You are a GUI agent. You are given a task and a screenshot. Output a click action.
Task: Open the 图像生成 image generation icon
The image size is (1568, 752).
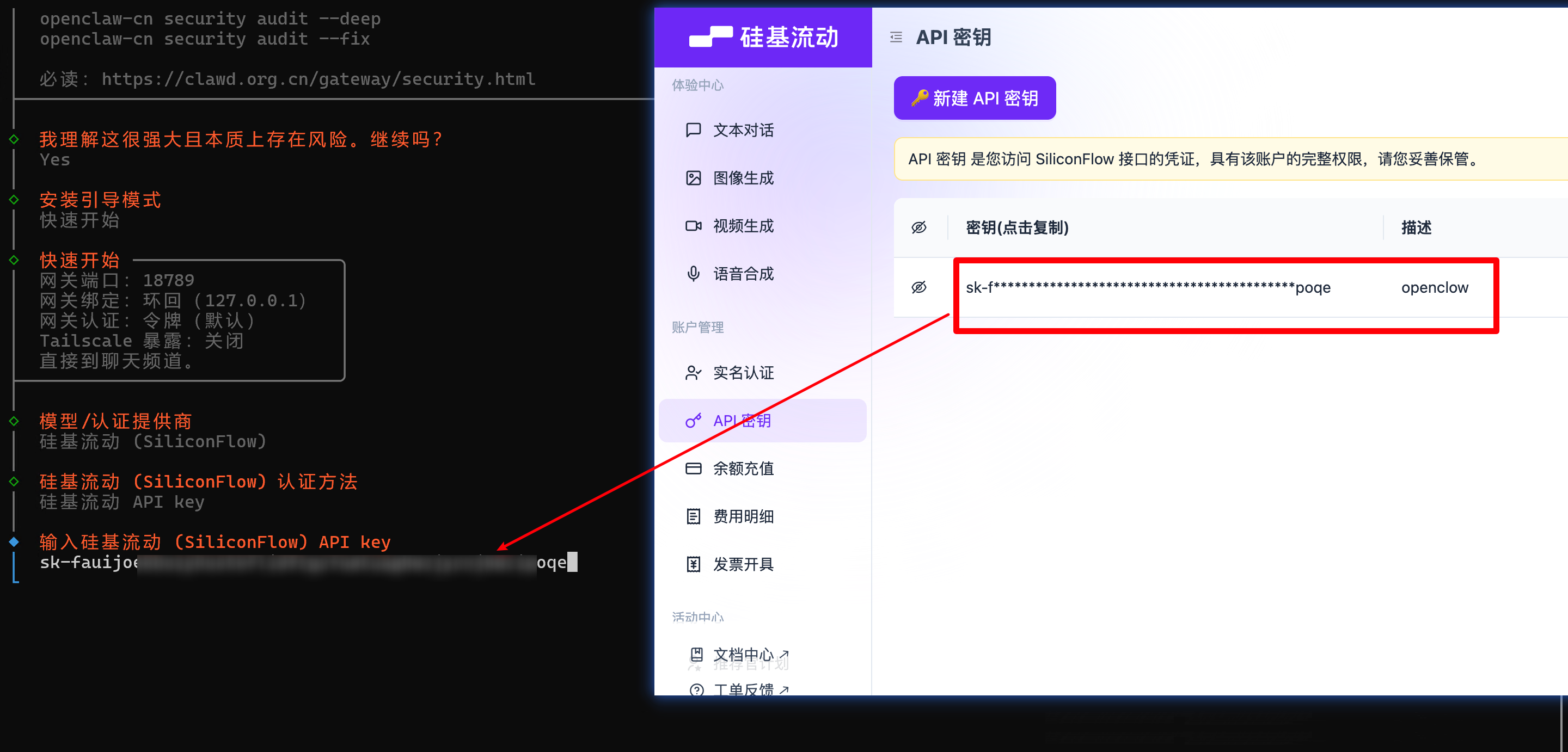click(x=693, y=178)
